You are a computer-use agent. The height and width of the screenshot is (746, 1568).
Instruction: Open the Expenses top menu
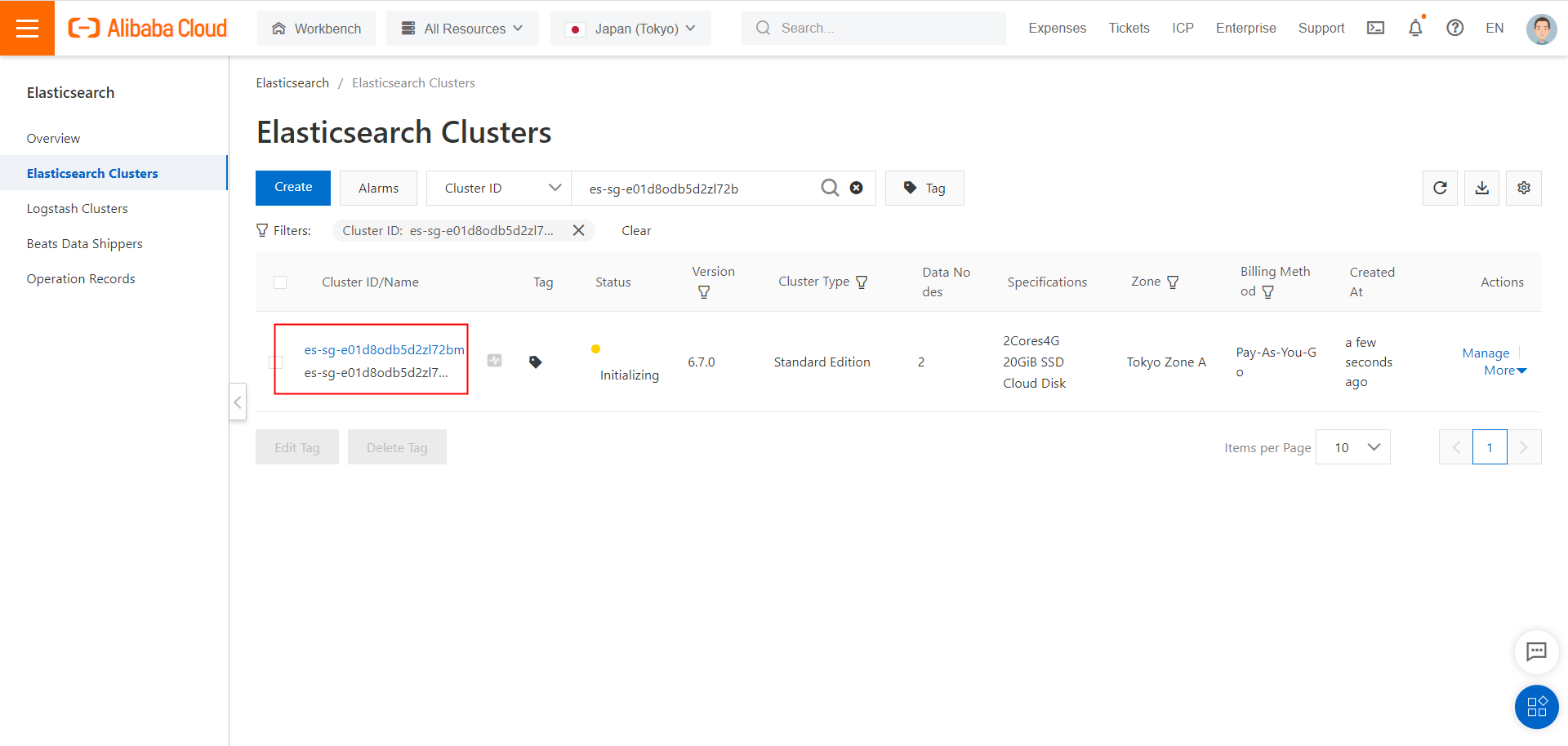coord(1057,28)
